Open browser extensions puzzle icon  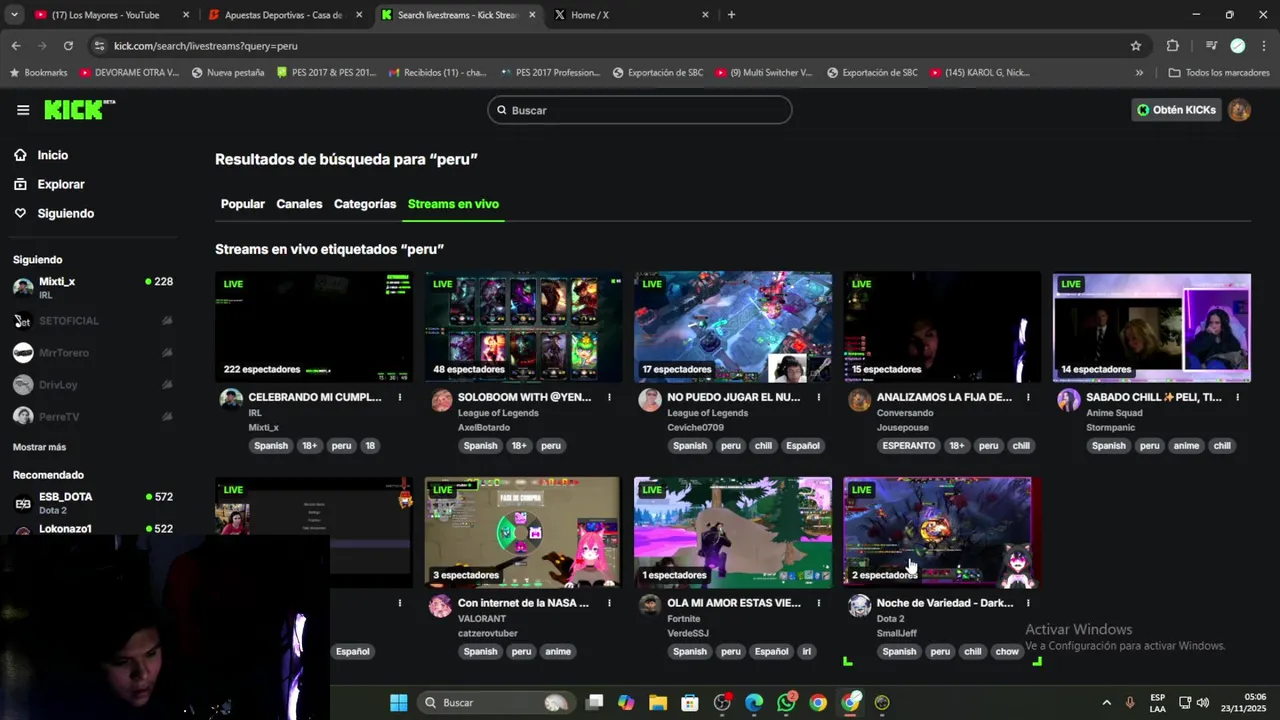[1173, 46]
